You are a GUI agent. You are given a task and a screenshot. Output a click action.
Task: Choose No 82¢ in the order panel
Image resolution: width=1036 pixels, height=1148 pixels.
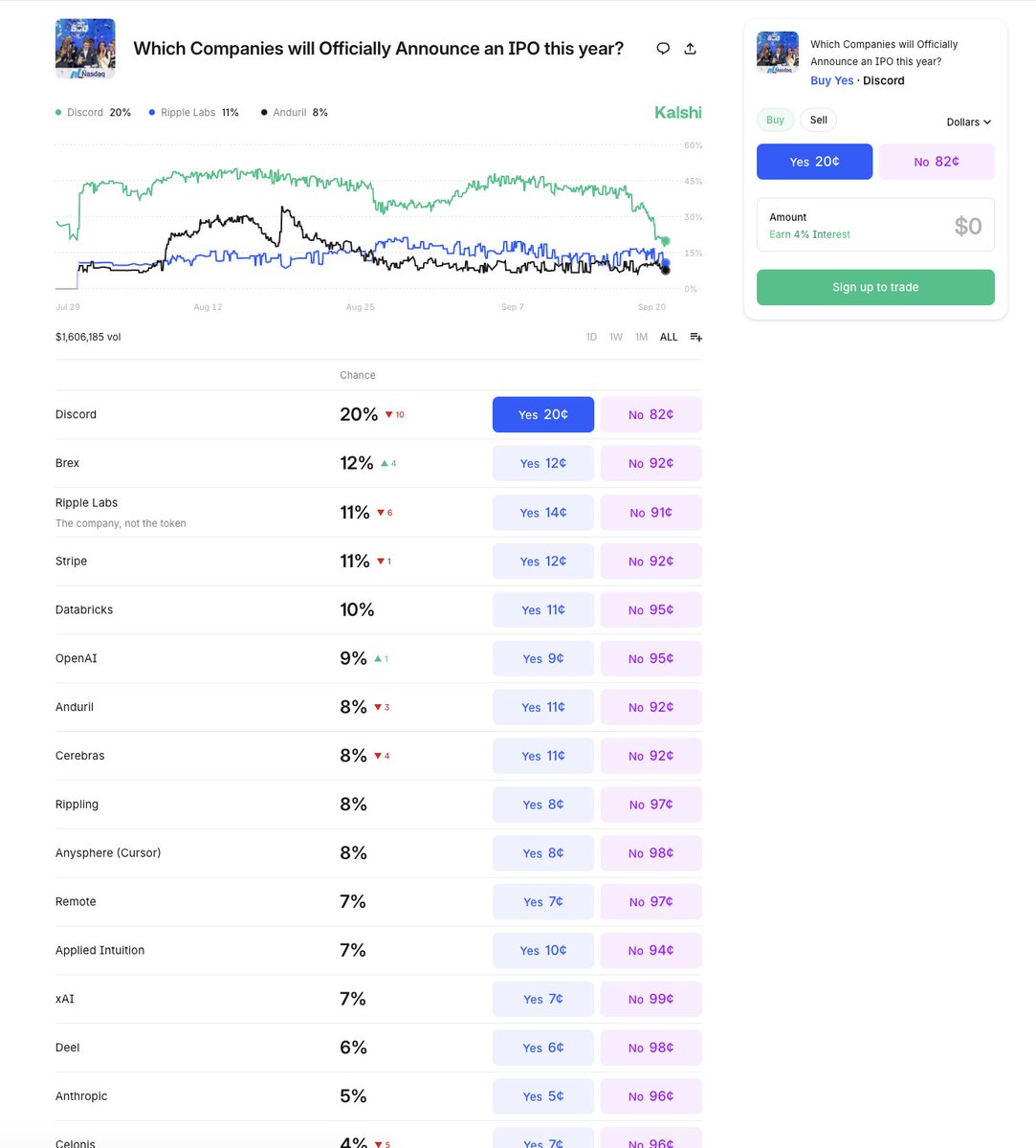[x=937, y=162]
